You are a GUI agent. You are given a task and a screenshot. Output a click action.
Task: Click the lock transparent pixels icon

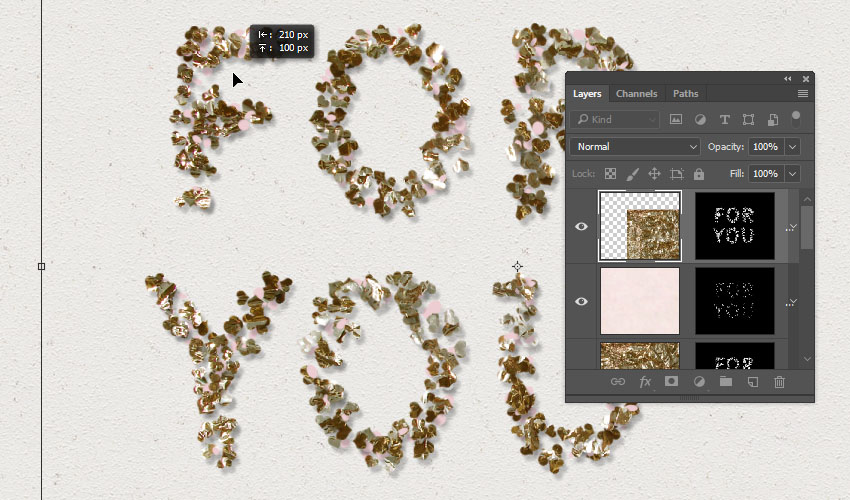pos(610,174)
